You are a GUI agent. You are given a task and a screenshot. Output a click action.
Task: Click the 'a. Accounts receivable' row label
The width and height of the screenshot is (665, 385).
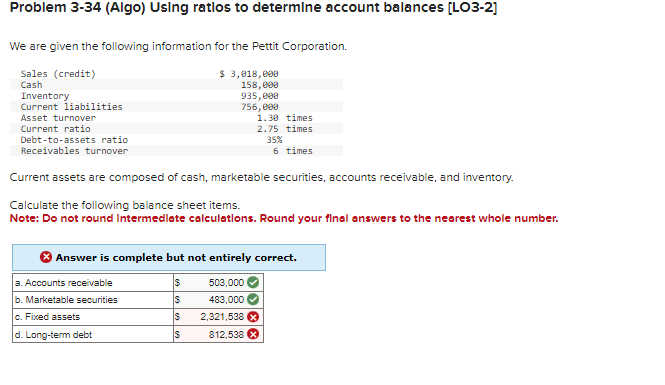click(x=64, y=283)
